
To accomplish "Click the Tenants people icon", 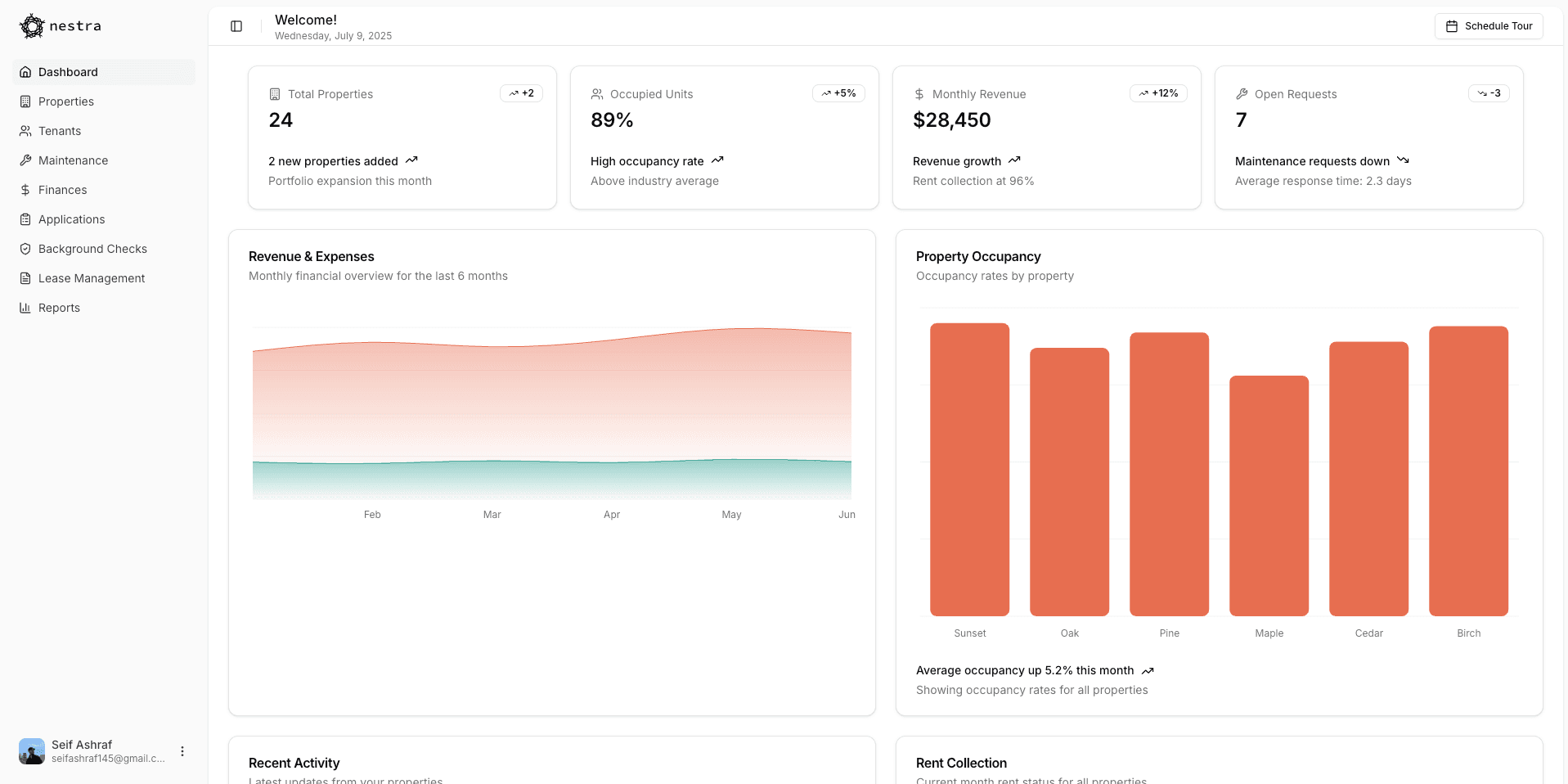I will [25, 131].
